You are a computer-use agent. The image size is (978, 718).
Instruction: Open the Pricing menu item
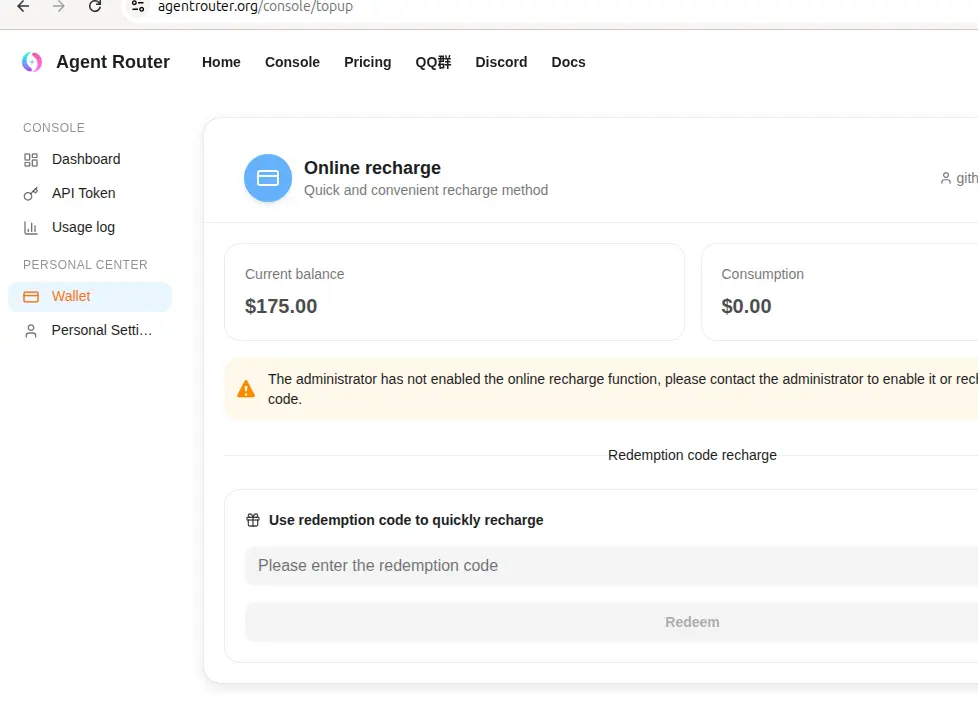367,62
